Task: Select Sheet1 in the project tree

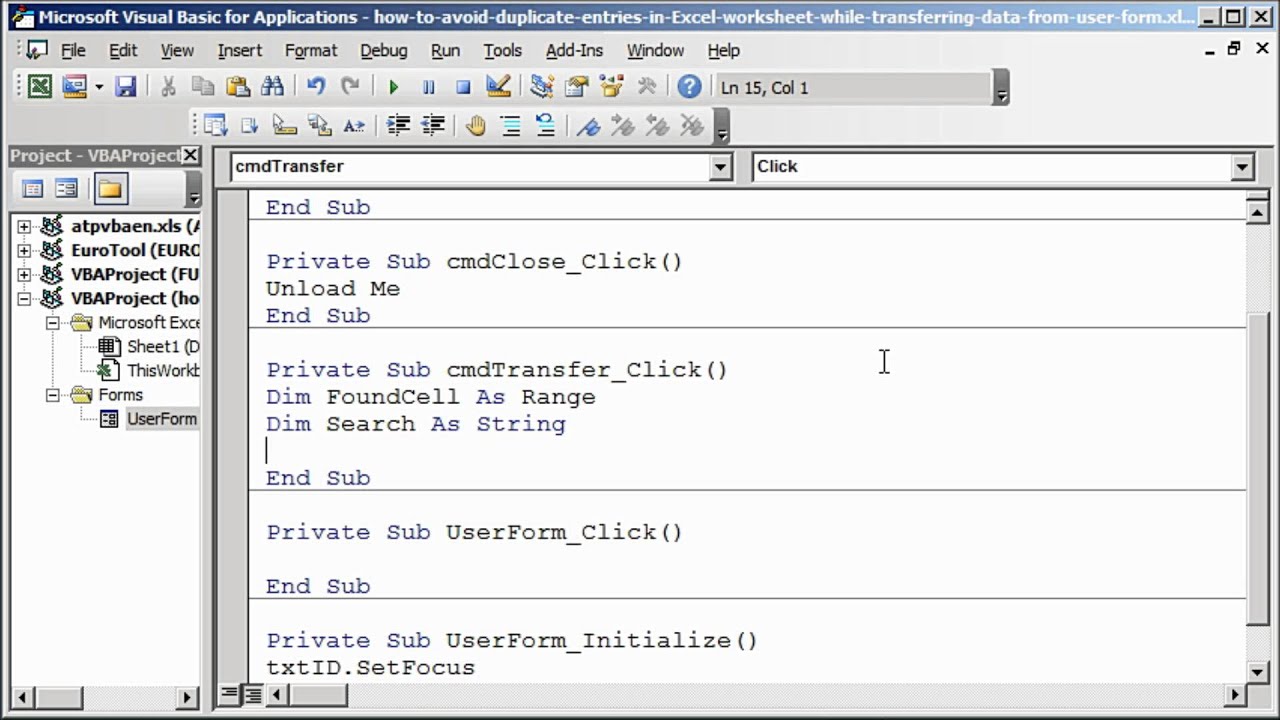Action: 160,347
